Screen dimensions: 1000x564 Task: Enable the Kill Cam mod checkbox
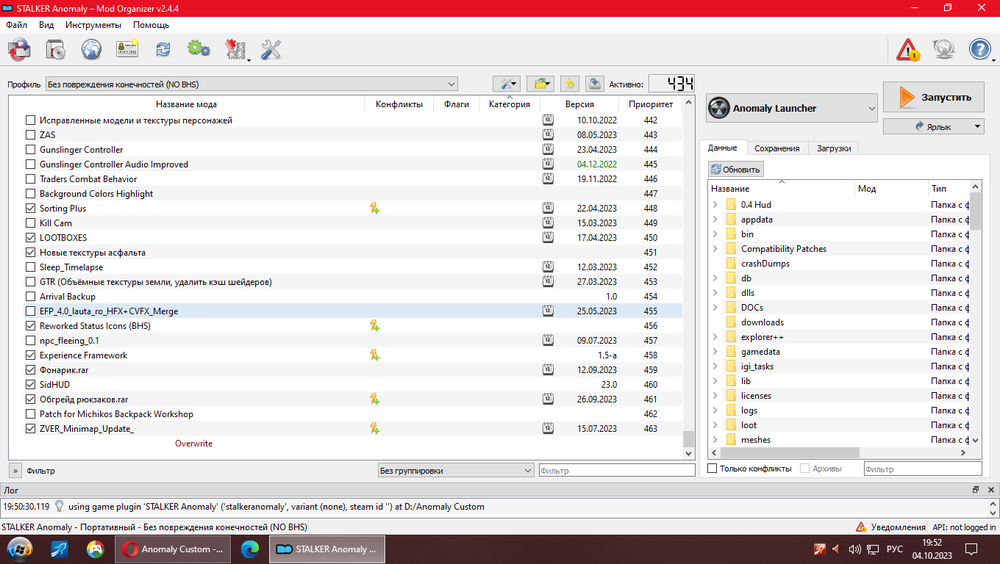click(30, 223)
